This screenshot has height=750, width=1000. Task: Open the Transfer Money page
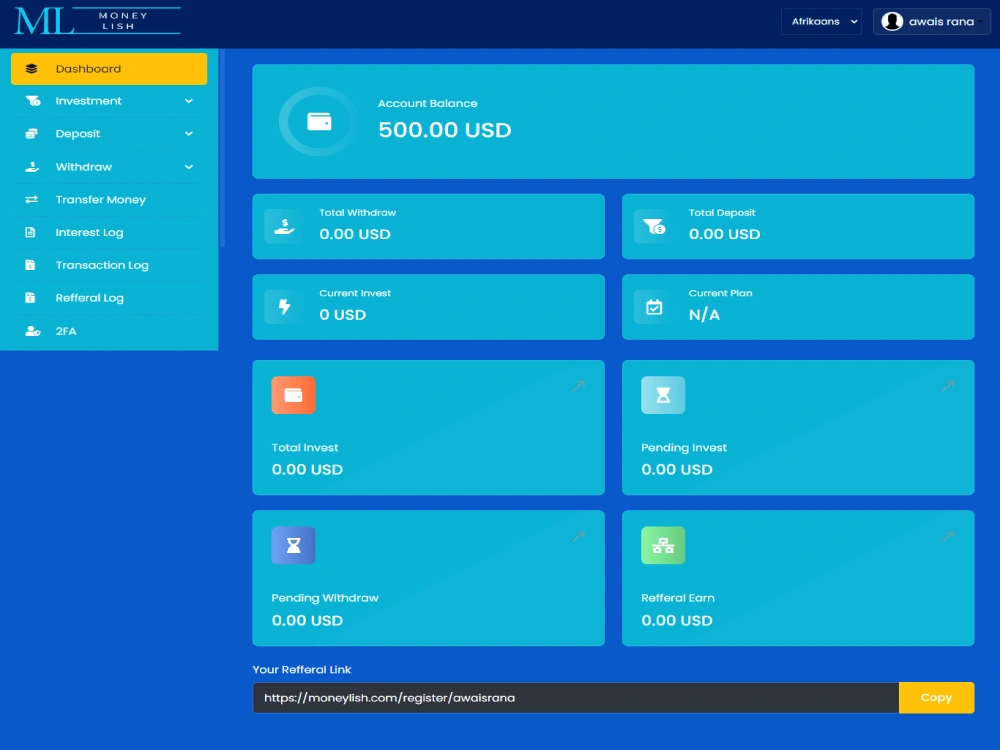click(x=109, y=200)
